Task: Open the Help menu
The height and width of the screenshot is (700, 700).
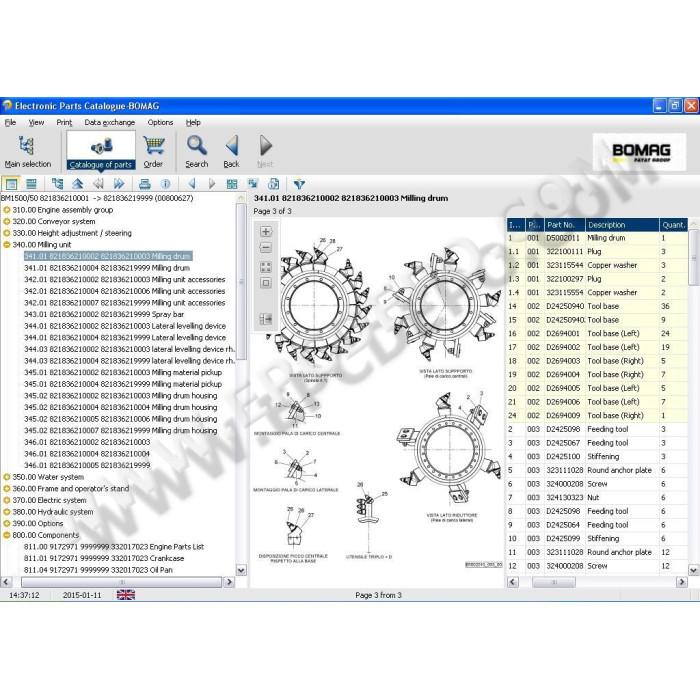Action: tap(193, 122)
